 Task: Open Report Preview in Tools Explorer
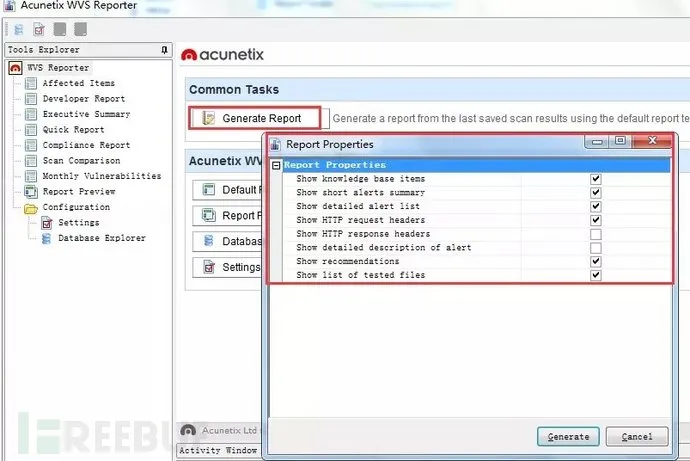click(x=79, y=192)
